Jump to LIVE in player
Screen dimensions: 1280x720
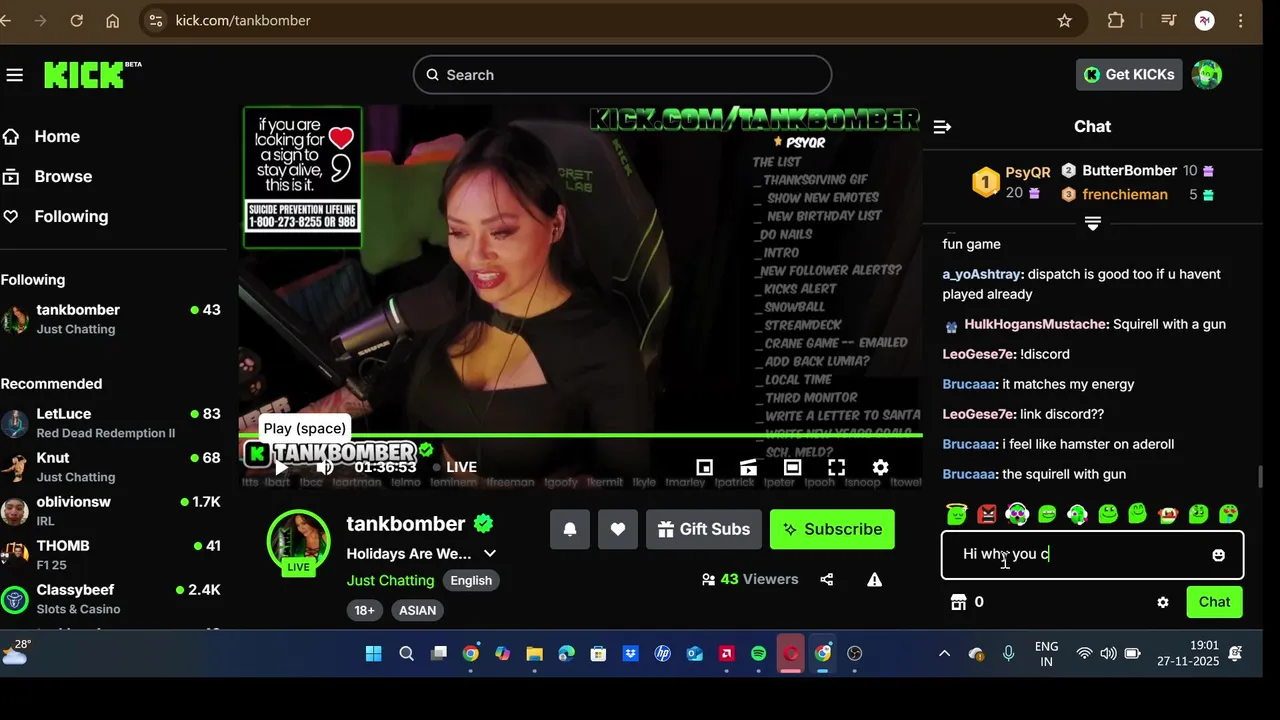click(454, 467)
